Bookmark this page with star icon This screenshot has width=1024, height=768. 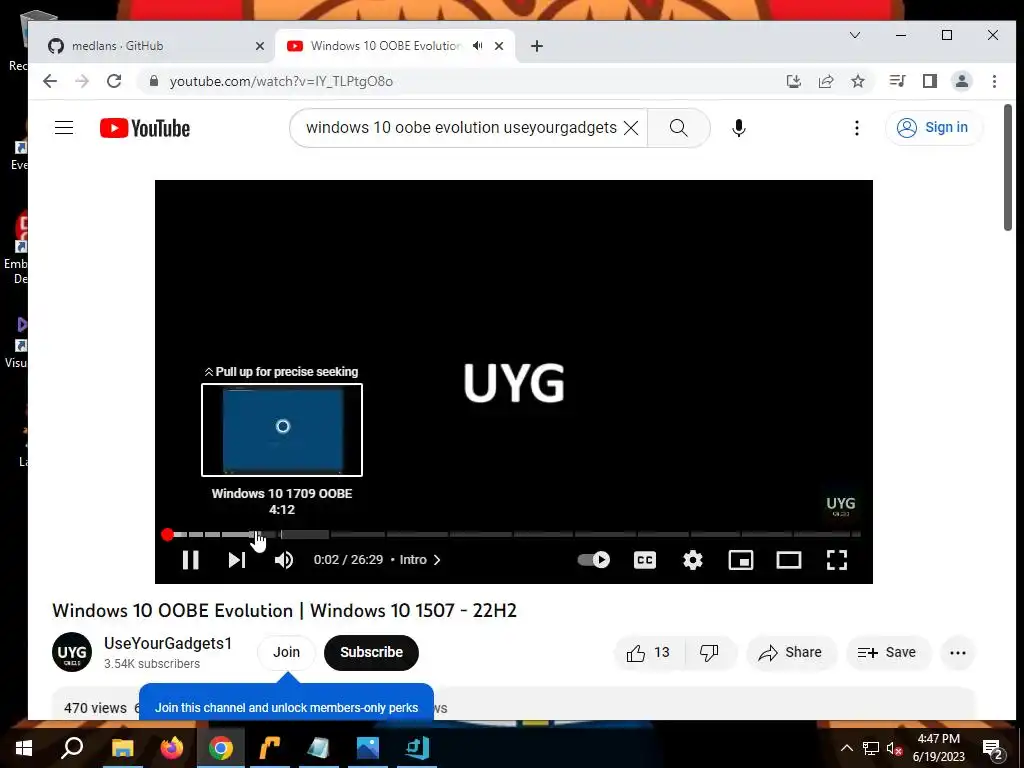pyautogui.click(x=858, y=81)
